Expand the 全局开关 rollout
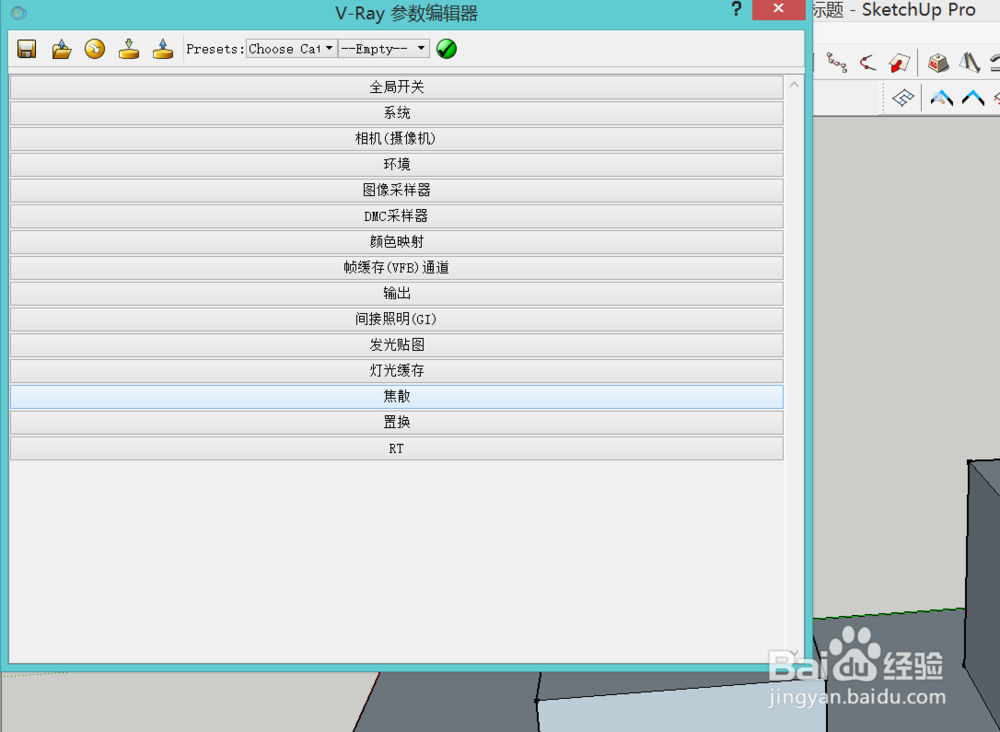 tap(397, 87)
